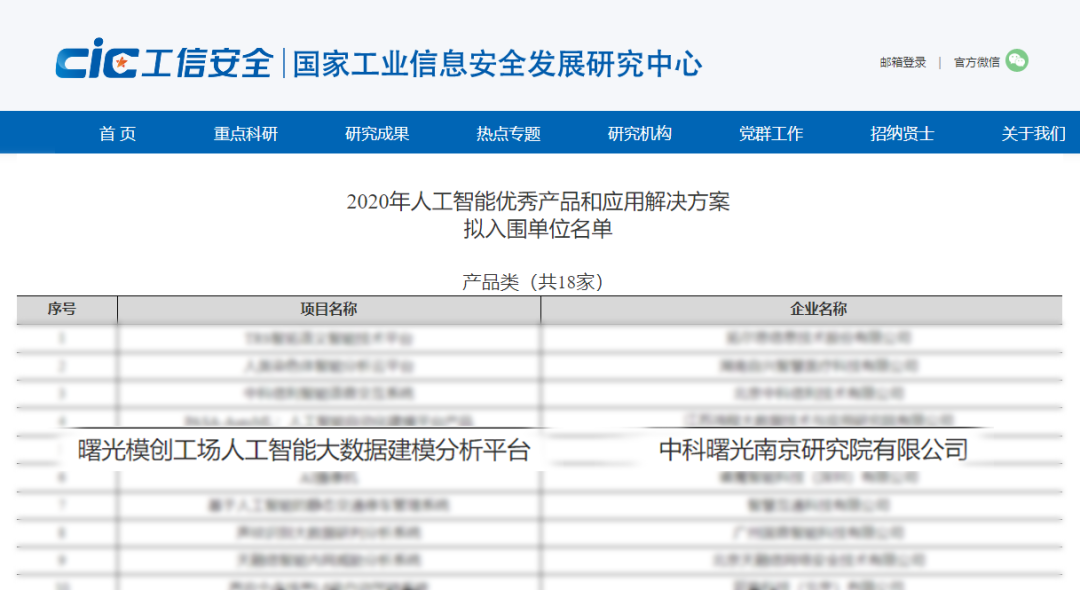Viewport: 1080px width, 590px height.
Task: Click the 官方微信 text link
Action: point(976,62)
